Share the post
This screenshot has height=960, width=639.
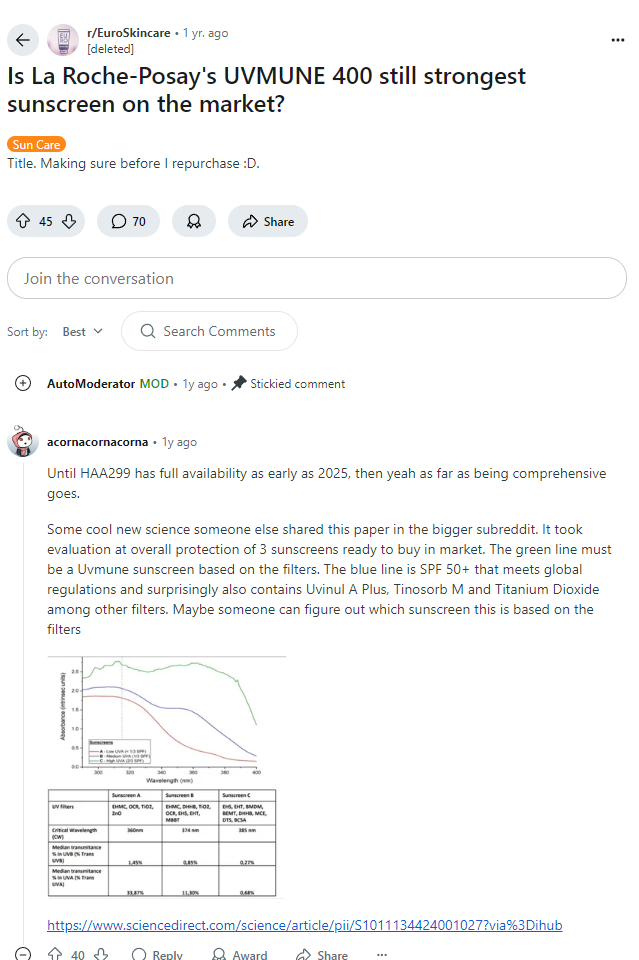coord(267,221)
